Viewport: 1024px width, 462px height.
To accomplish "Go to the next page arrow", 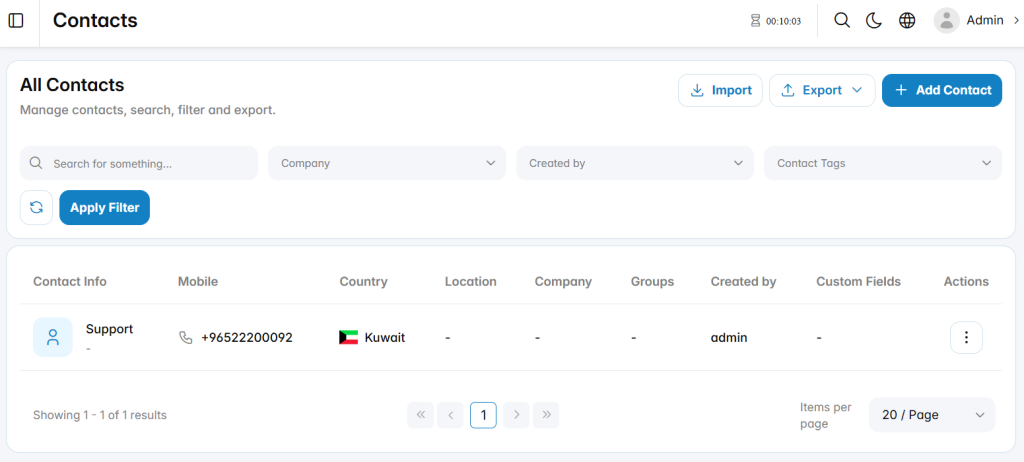I will [516, 415].
